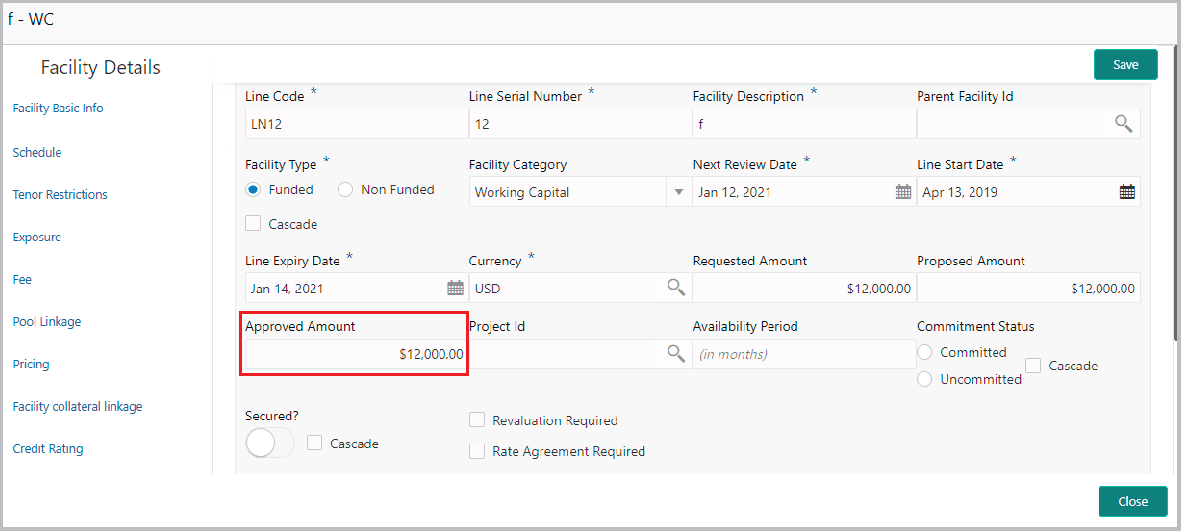Expand the Facility Category dropdown
This screenshot has height=531, width=1181.
679,192
